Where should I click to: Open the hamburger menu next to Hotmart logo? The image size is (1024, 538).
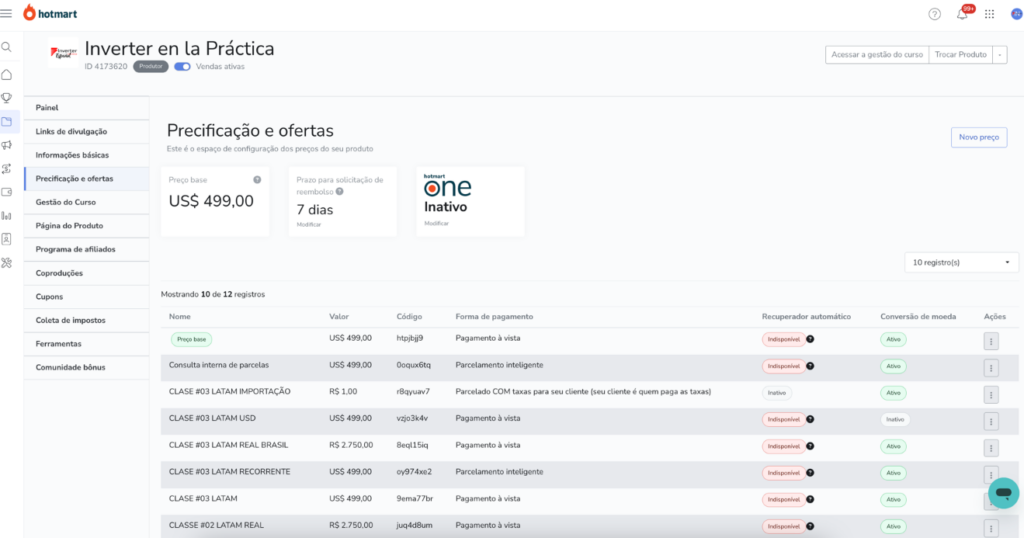7,13
